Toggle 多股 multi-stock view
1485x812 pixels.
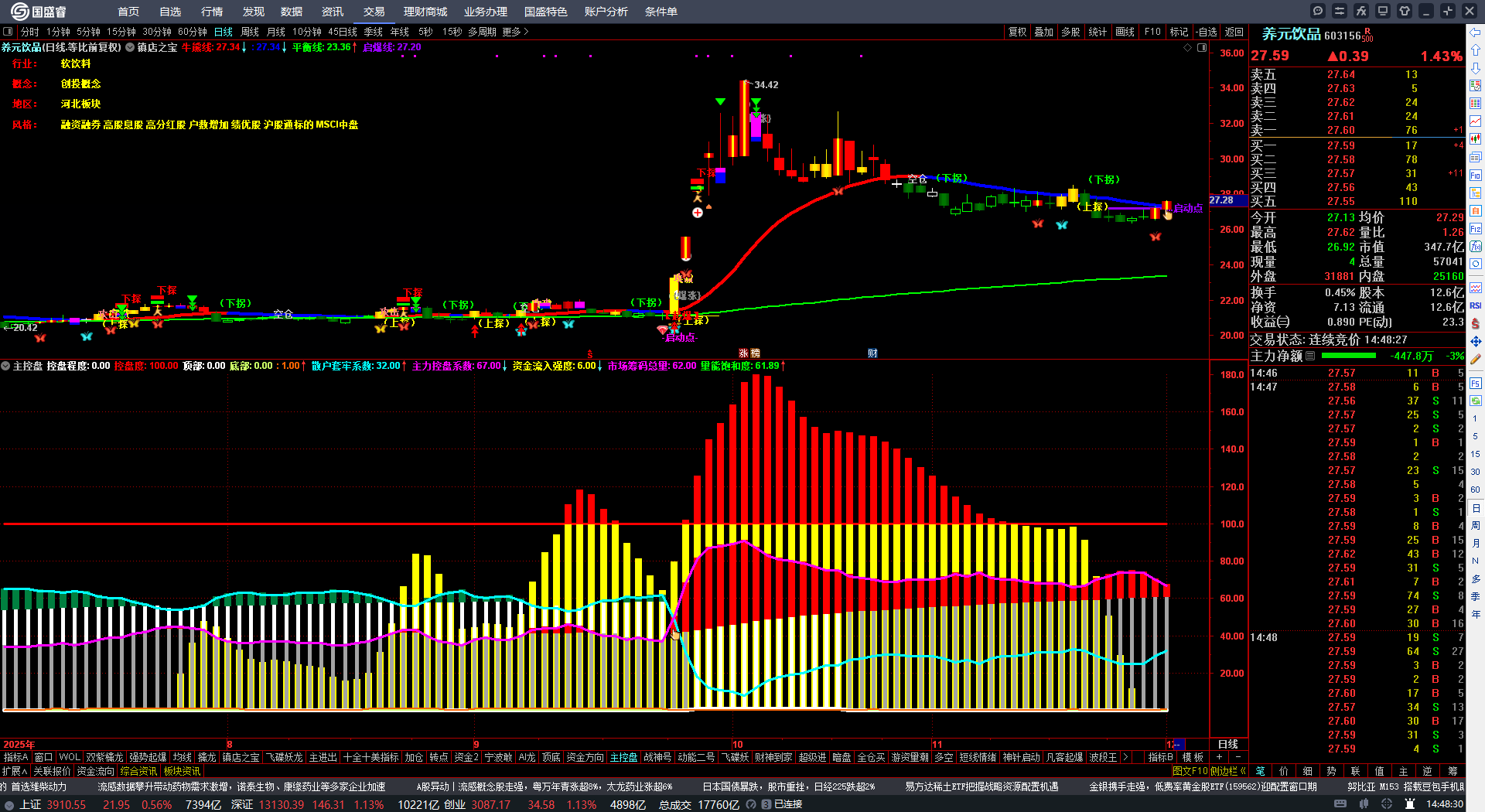pyautogui.click(x=1070, y=32)
